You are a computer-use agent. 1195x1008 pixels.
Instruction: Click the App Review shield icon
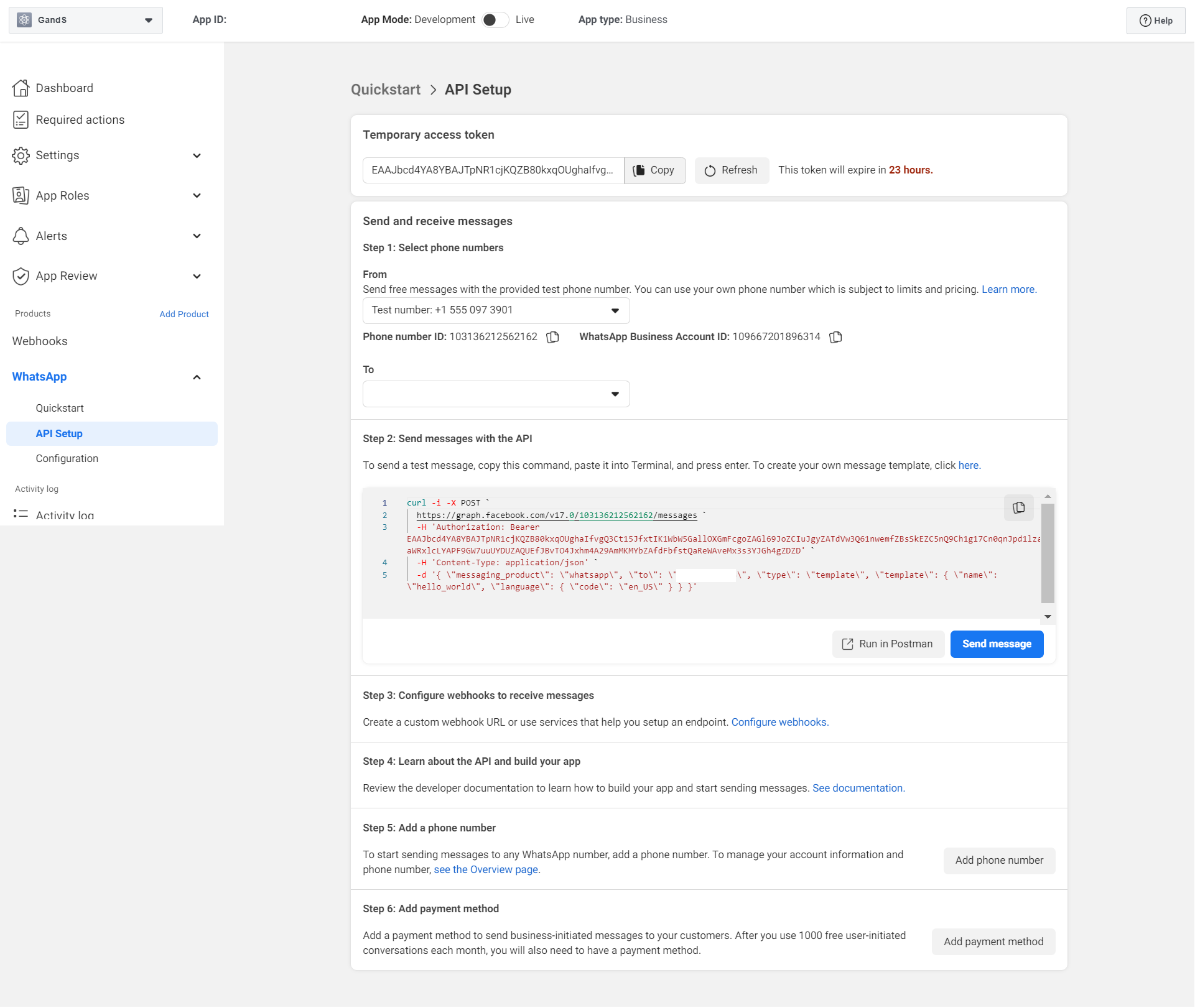[x=21, y=276]
